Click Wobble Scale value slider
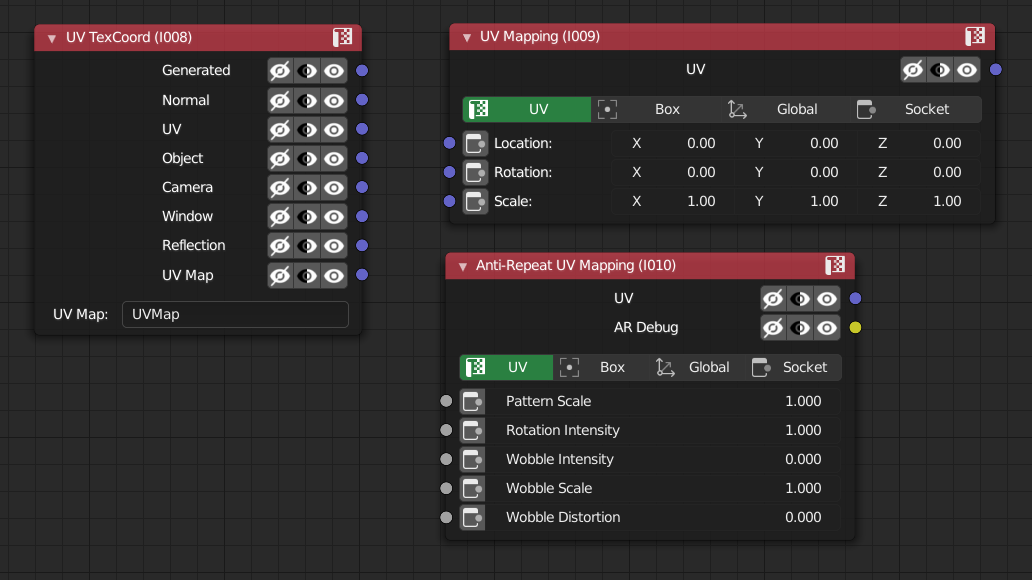The height and width of the screenshot is (580, 1032). click(664, 488)
